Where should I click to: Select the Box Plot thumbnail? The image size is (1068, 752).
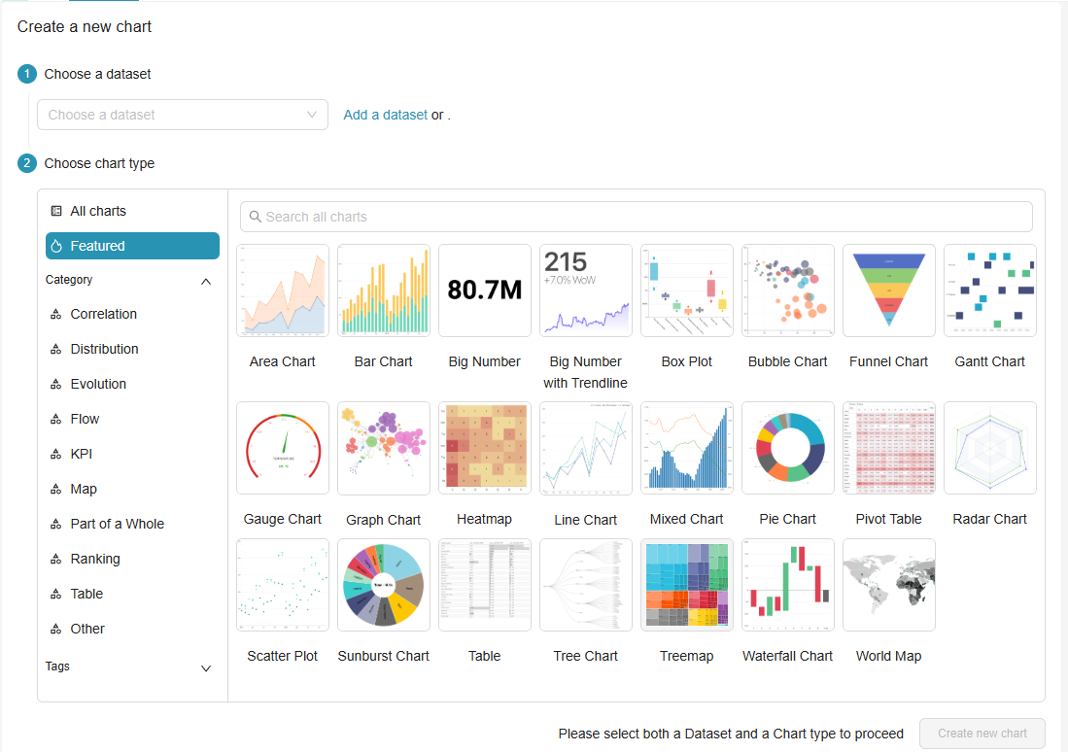coord(687,291)
